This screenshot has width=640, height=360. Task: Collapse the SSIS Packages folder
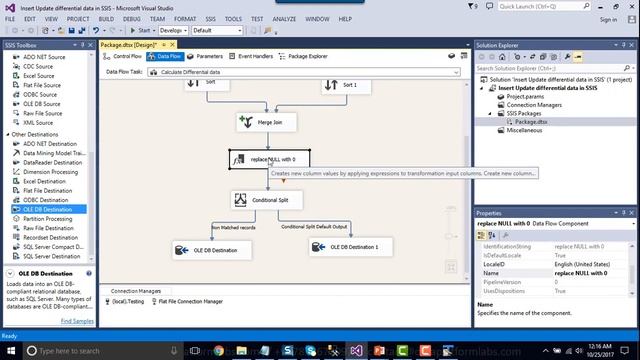(x=490, y=113)
